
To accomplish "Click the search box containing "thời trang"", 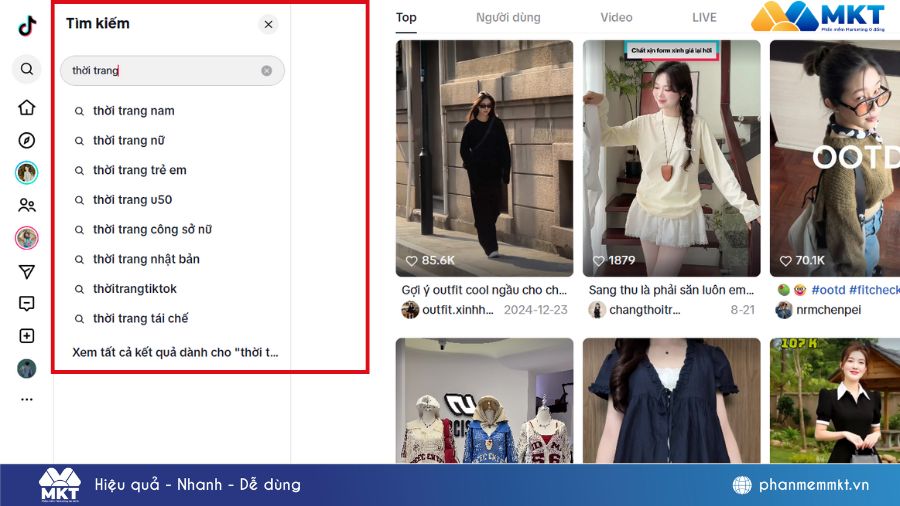I will pos(160,71).
